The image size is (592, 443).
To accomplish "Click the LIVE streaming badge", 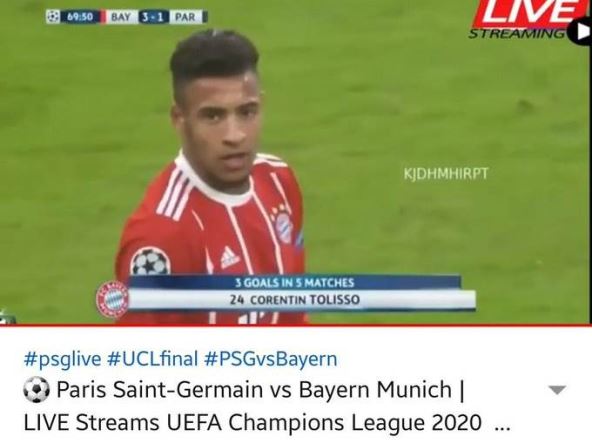I will 525,19.
